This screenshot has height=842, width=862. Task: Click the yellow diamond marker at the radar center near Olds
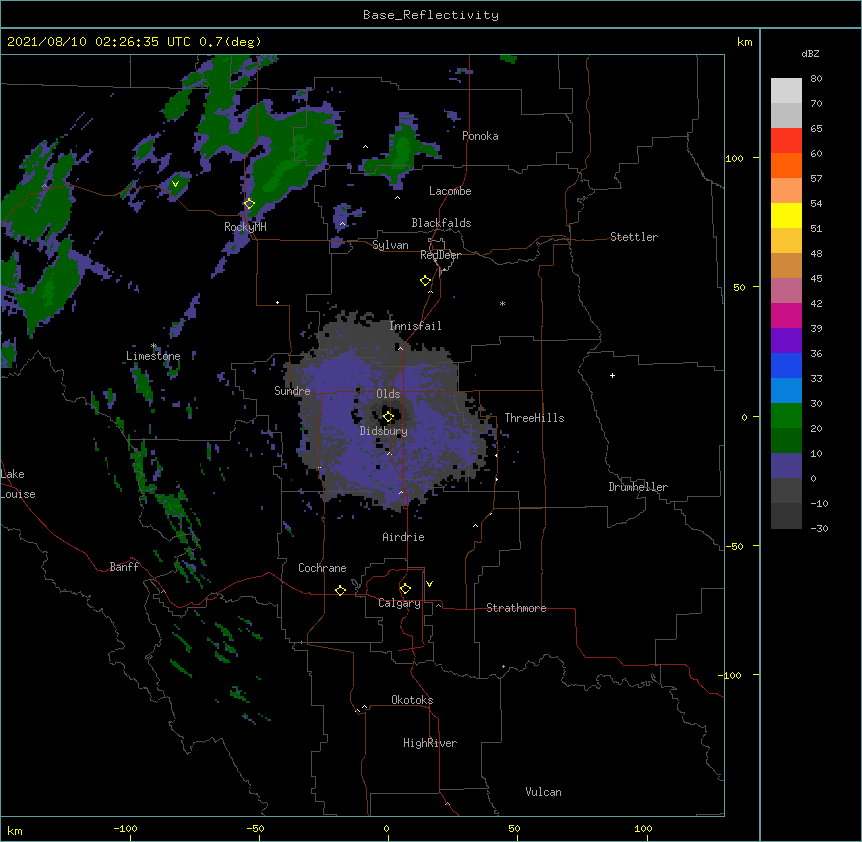[388, 417]
